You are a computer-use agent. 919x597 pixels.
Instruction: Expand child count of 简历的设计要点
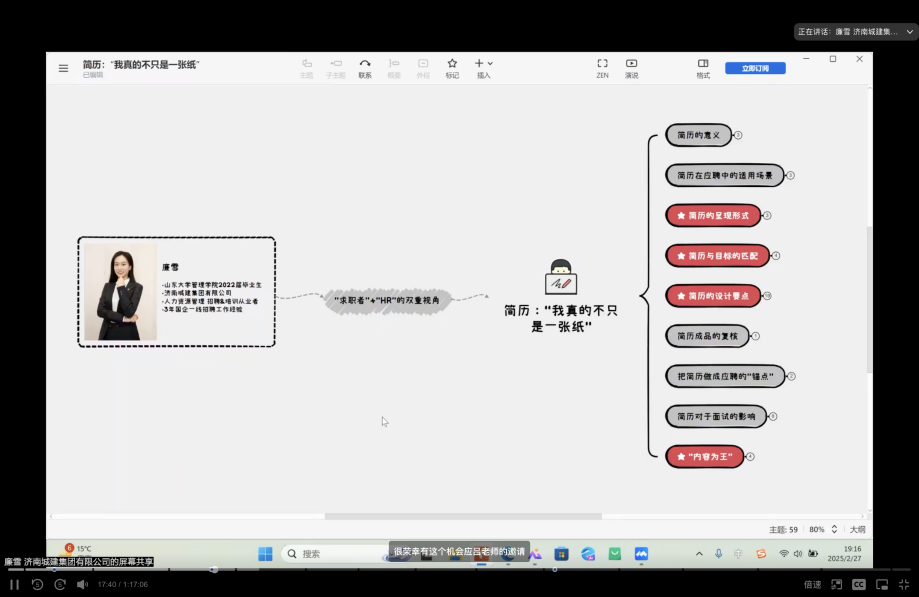[767, 296]
